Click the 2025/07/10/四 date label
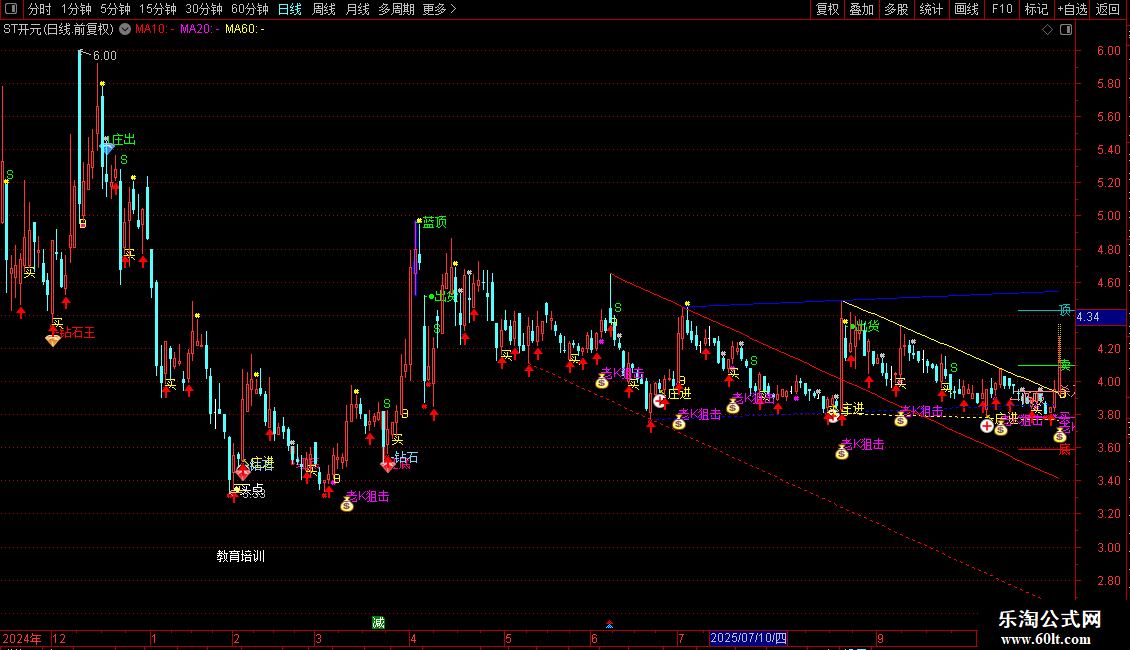This screenshot has width=1130, height=650. click(x=748, y=638)
